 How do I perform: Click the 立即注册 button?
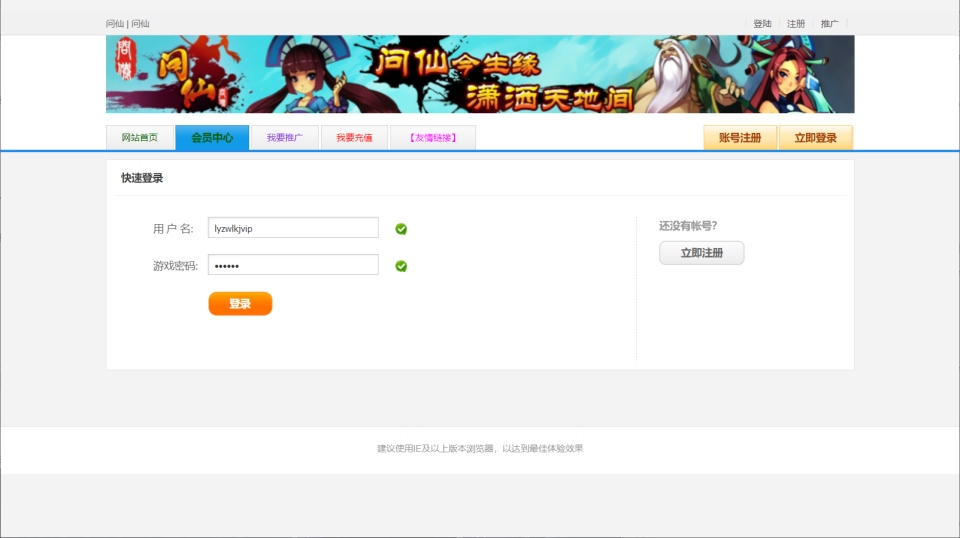point(702,253)
